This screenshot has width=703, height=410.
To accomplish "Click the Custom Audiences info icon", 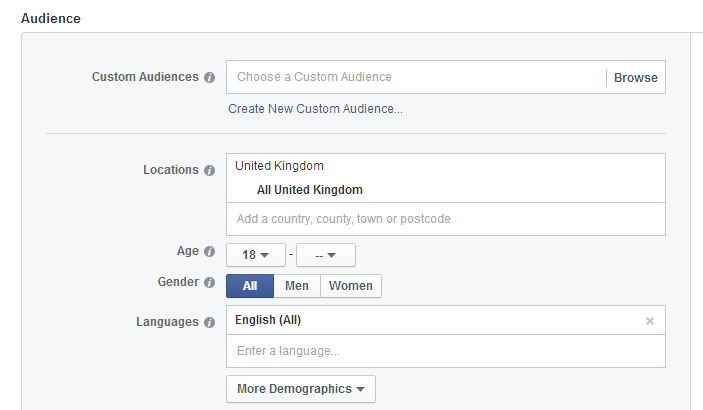I will (209, 78).
